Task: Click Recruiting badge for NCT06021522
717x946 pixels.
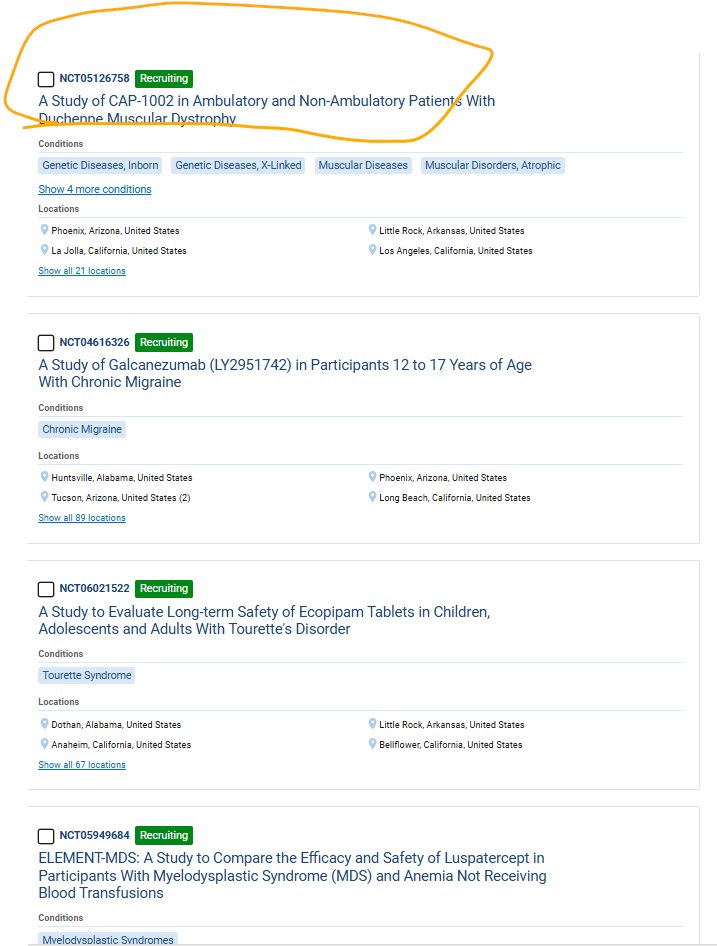Action: tap(164, 588)
